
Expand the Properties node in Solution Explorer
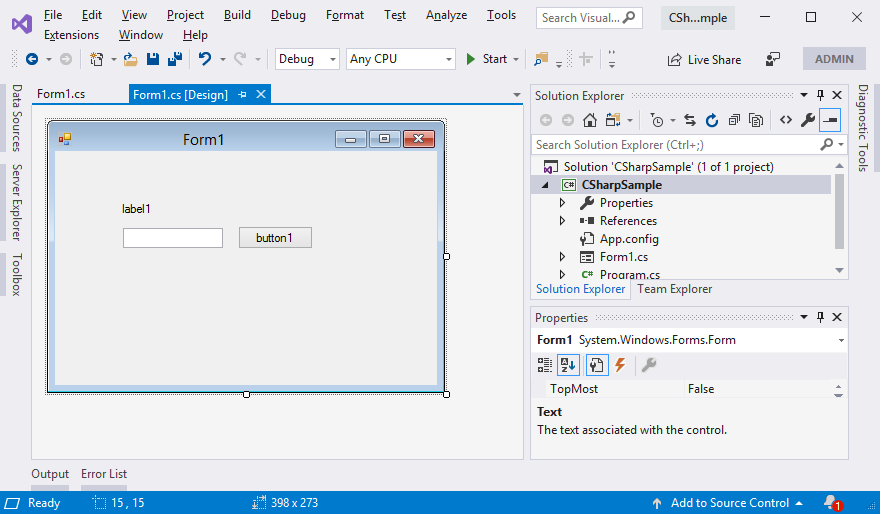(x=562, y=203)
